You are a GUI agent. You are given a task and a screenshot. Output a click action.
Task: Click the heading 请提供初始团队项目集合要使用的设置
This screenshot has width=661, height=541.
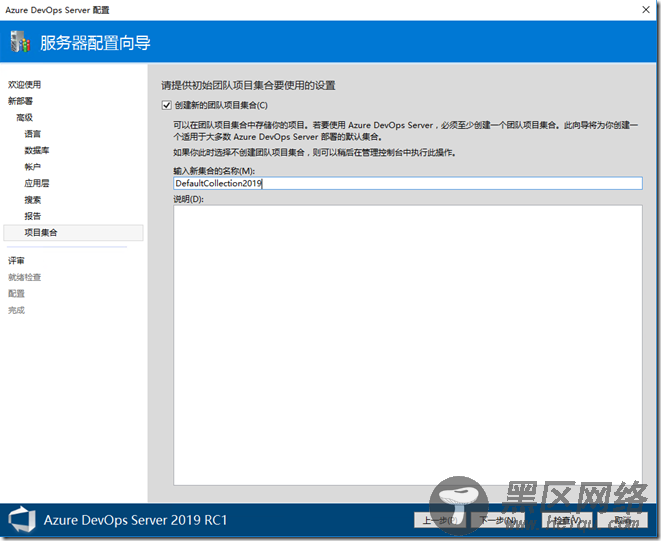tap(248, 86)
